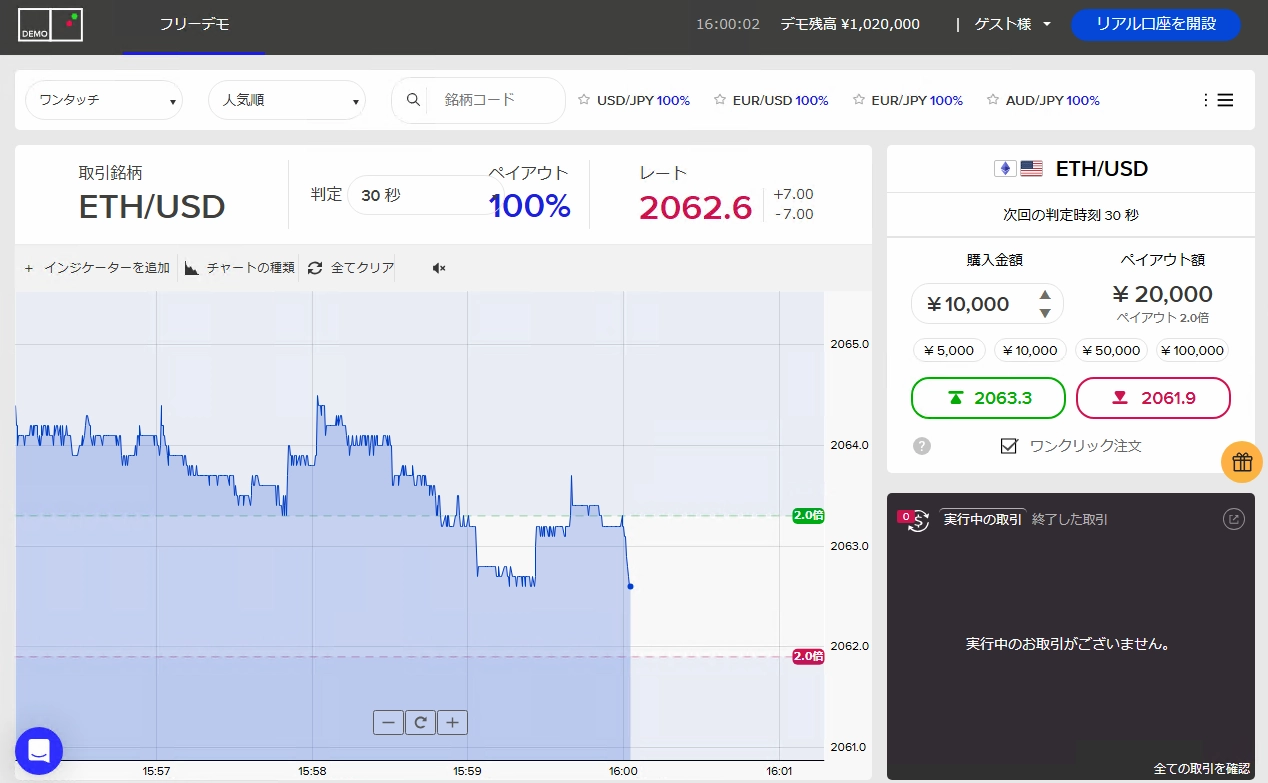This screenshot has width=1268, height=783.
Task: Click 全ての取引を確認 link
Action: pos(1202,768)
